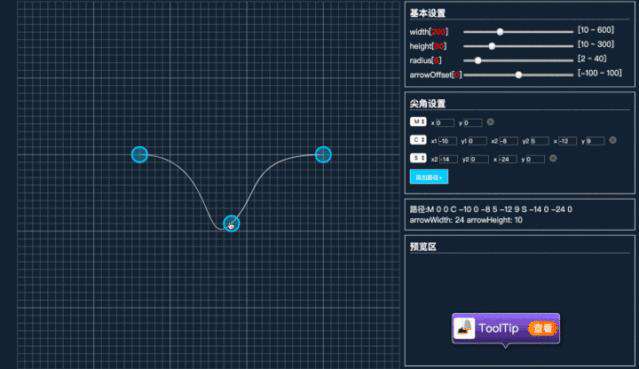Screen dimensions: 639x369
Task: Click the orange button in ToolTip preview
Action: pos(542,328)
